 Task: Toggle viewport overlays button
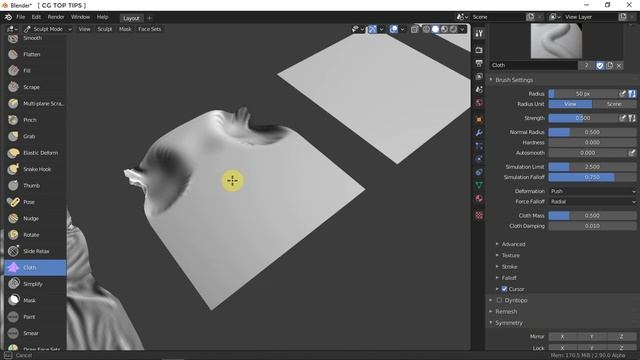coord(393,29)
